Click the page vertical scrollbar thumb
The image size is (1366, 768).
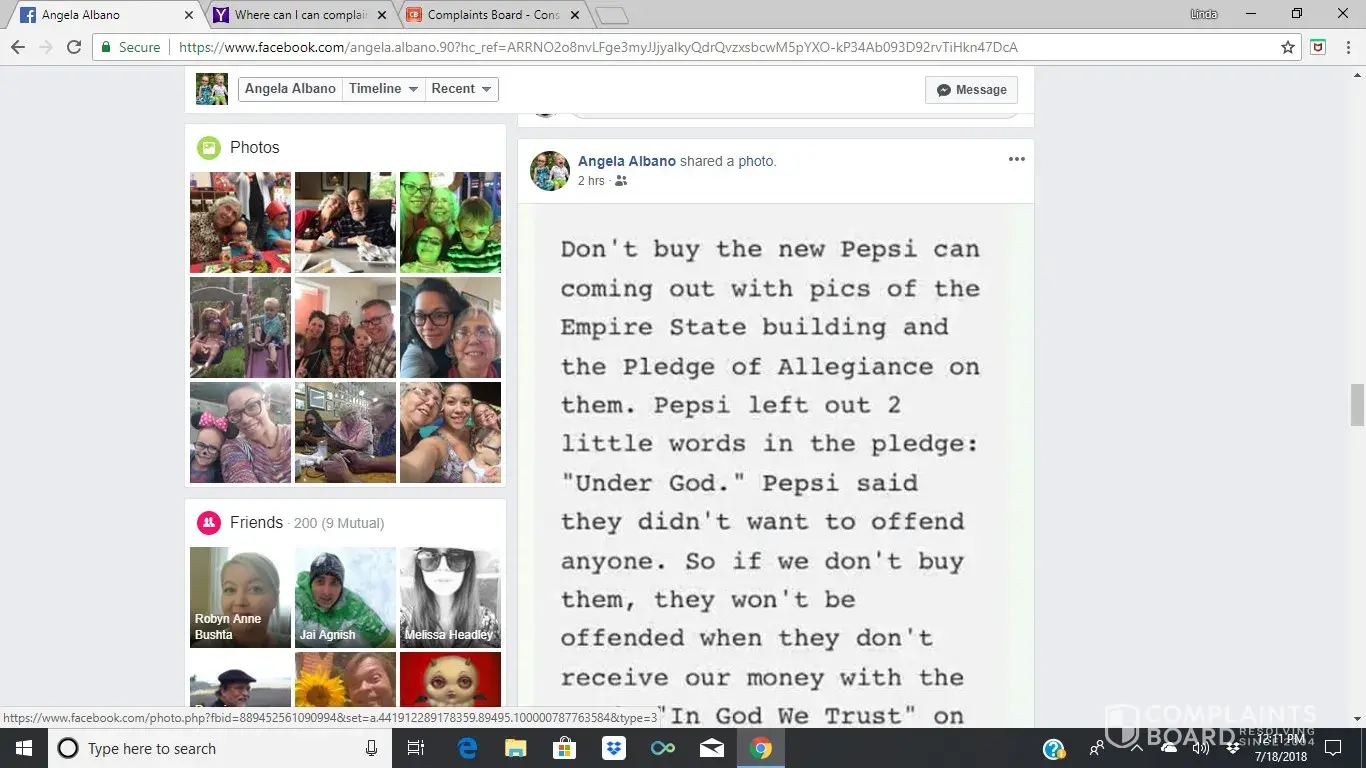(x=1357, y=404)
